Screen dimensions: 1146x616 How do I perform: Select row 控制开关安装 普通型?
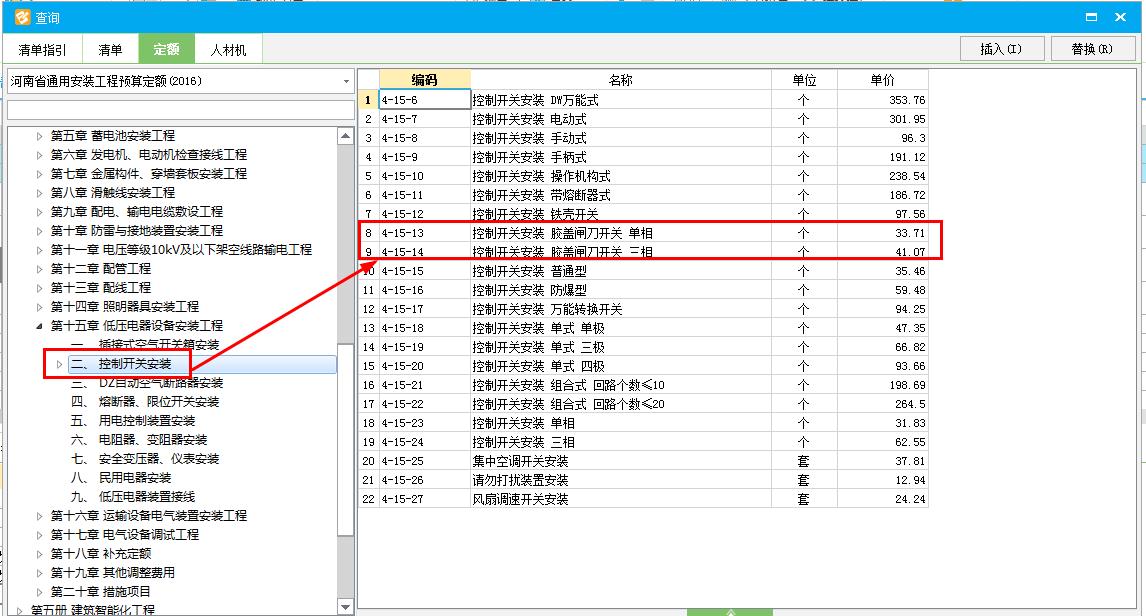[x=643, y=271]
